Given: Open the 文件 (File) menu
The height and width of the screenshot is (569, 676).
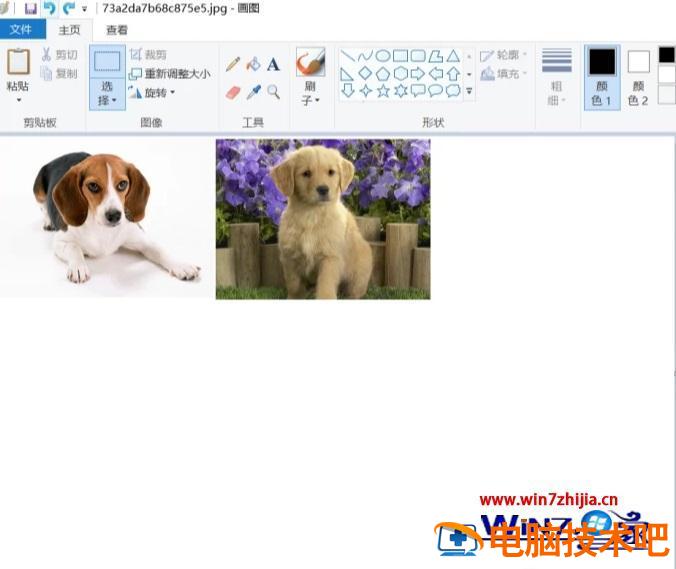Looking at the screenshot, I should [x=21, y=30].
